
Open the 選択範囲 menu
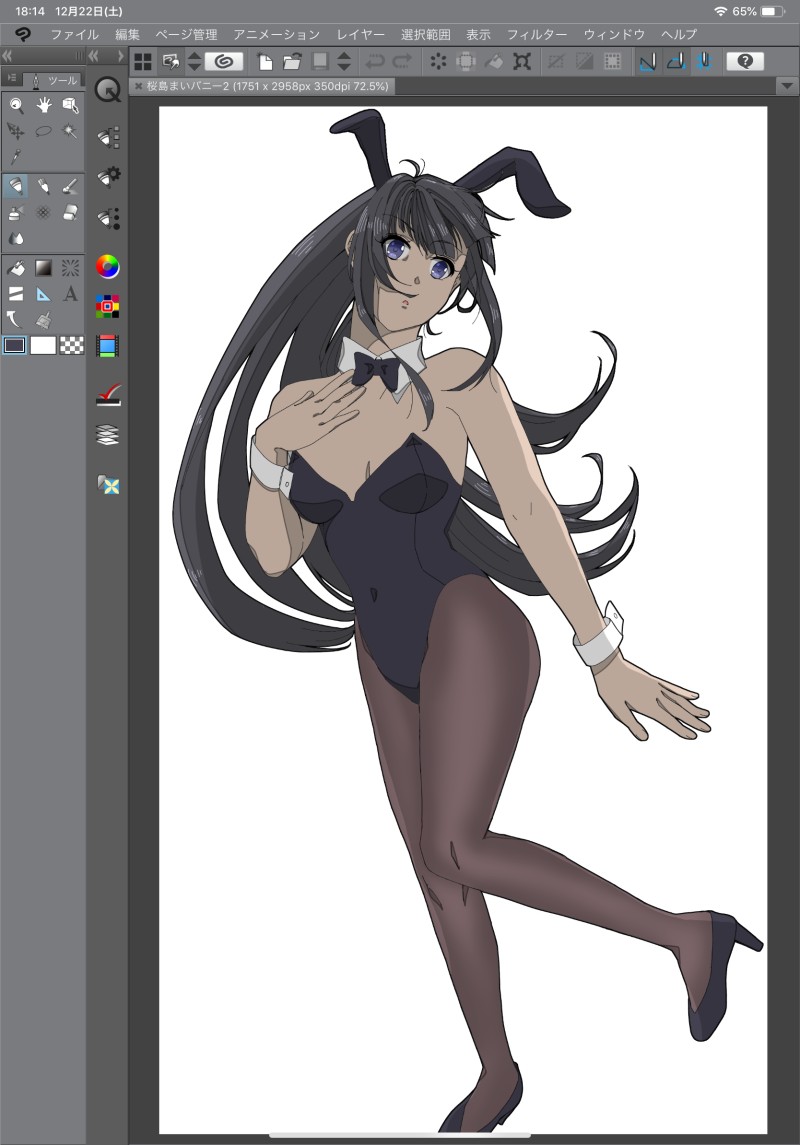(426, 34)
